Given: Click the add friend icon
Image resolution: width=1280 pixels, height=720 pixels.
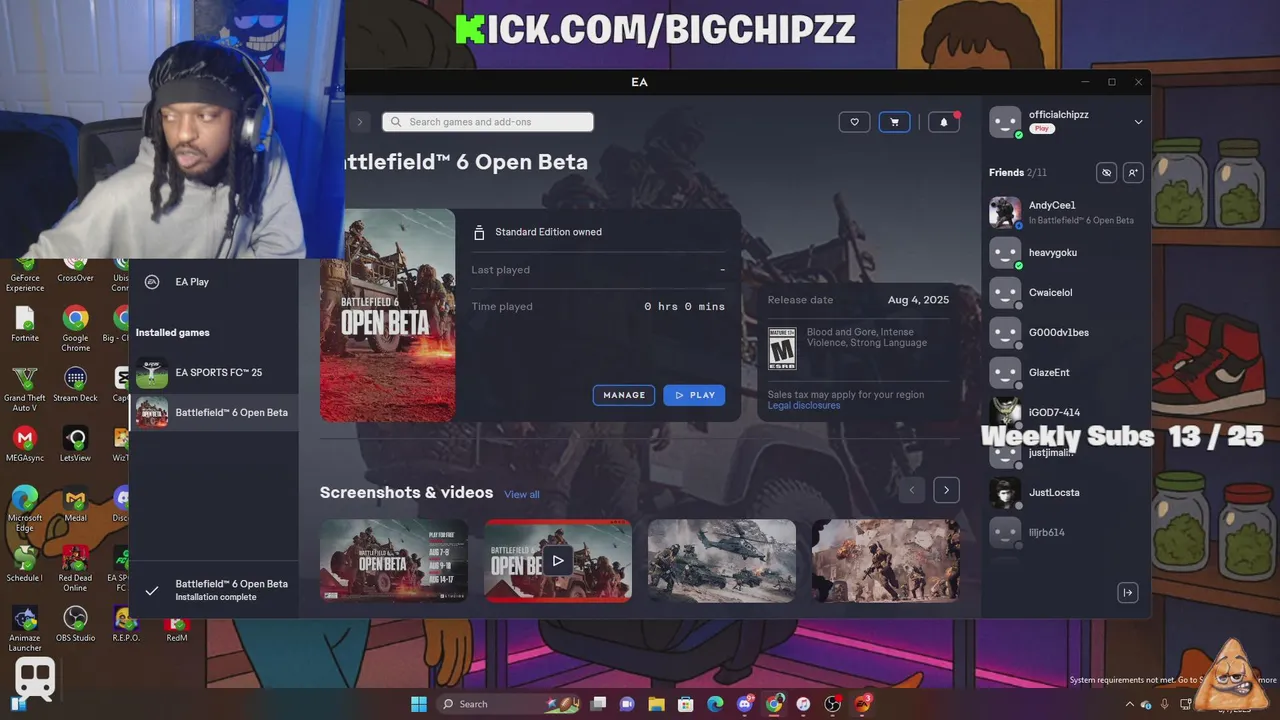Looking at the screenshot, I should coord(1132,173).
